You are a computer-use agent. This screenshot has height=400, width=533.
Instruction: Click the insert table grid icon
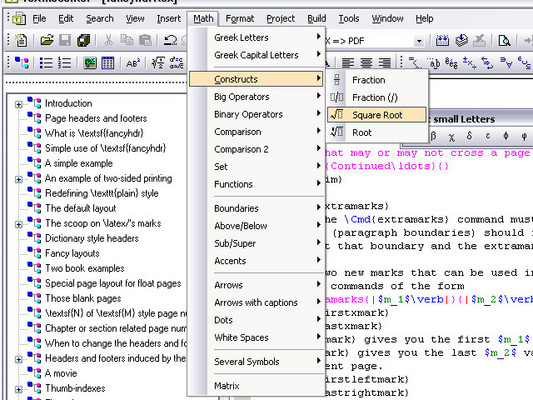(108, 63)
